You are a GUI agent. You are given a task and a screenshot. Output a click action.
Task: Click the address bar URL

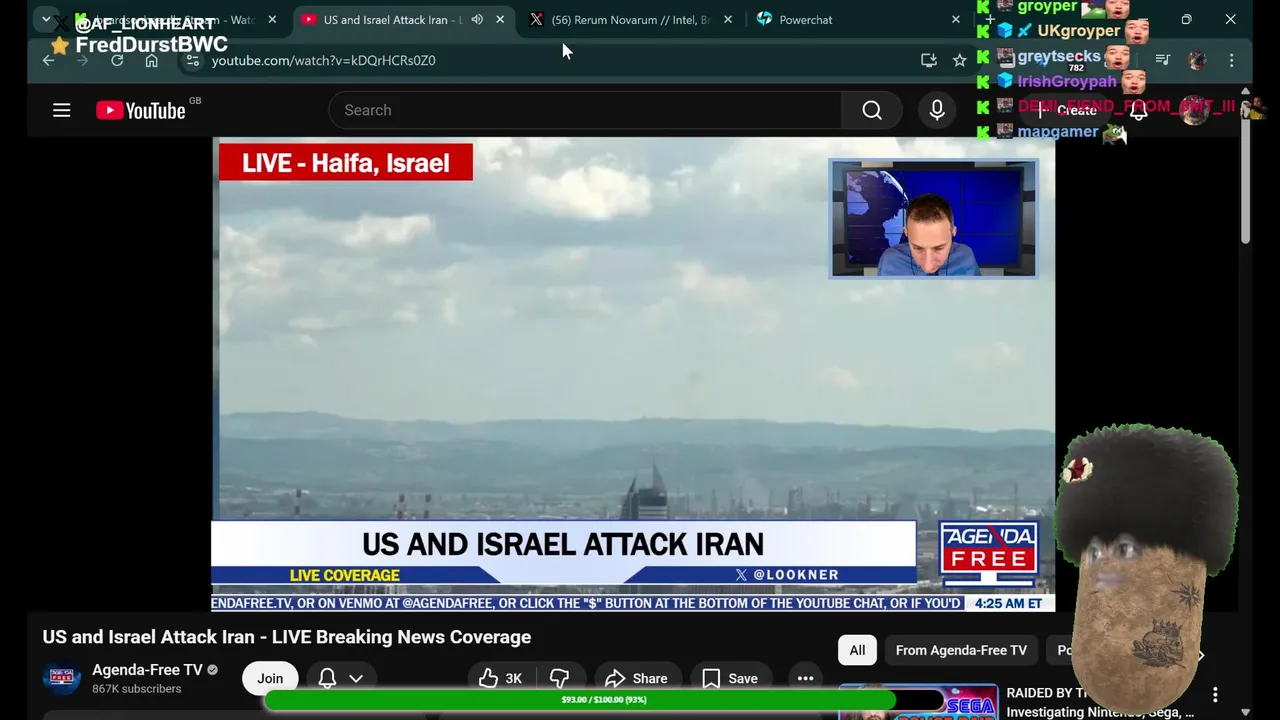pos(324,60)
